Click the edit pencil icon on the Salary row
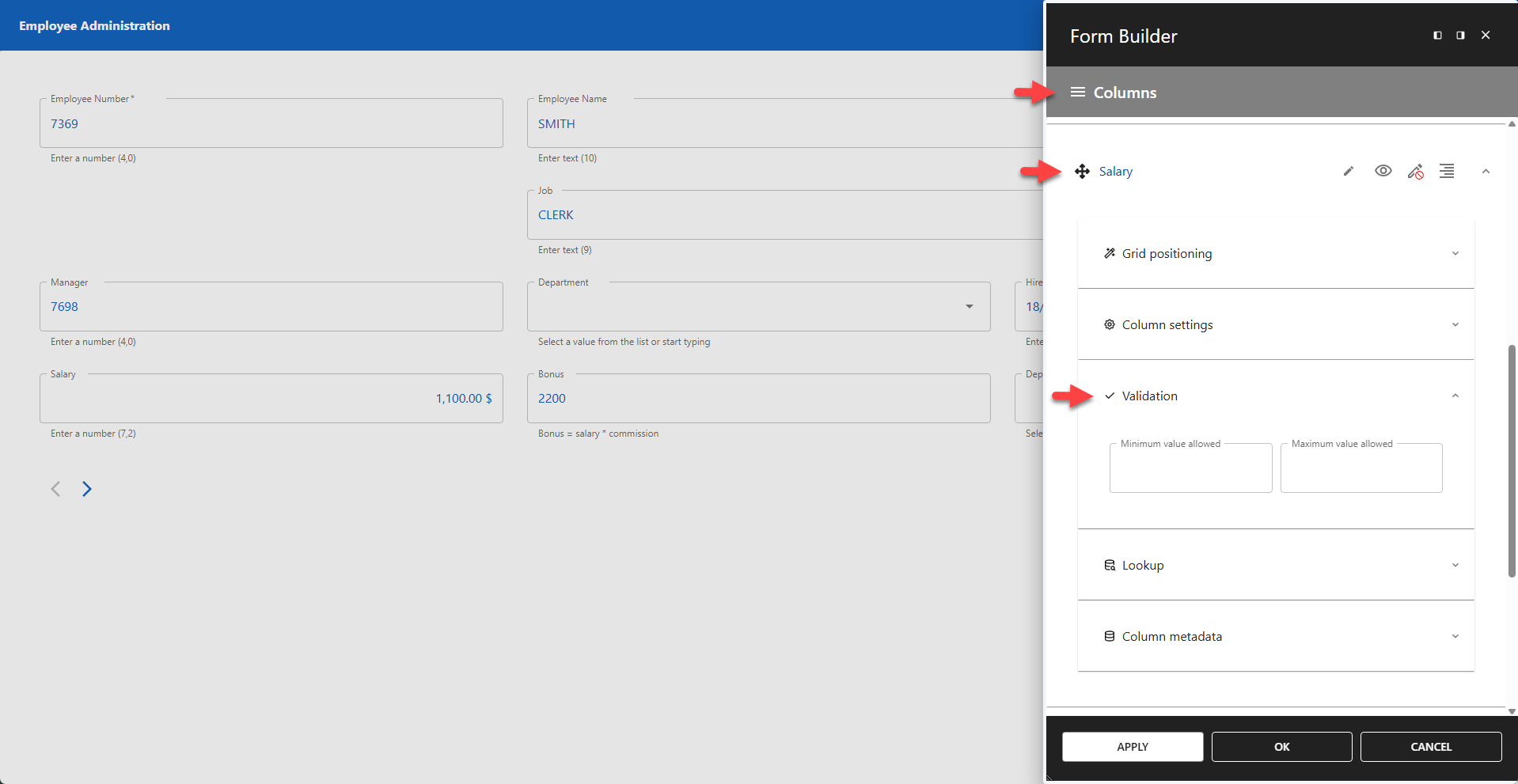The width and height of the screenshot is (1518, 784). (1348, 171)
